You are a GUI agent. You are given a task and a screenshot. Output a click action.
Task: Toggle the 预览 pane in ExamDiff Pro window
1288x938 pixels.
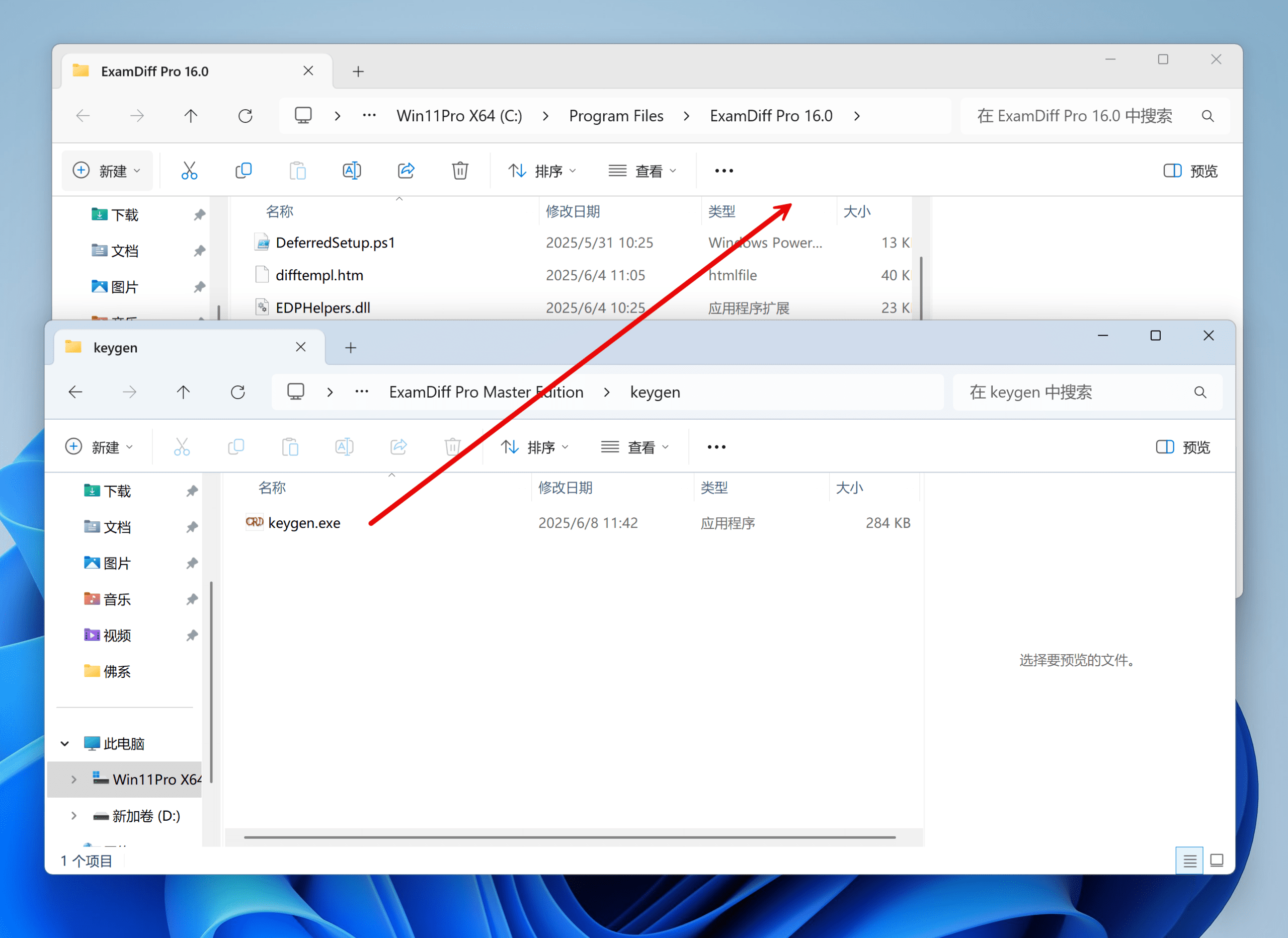tap(1191, 171)
